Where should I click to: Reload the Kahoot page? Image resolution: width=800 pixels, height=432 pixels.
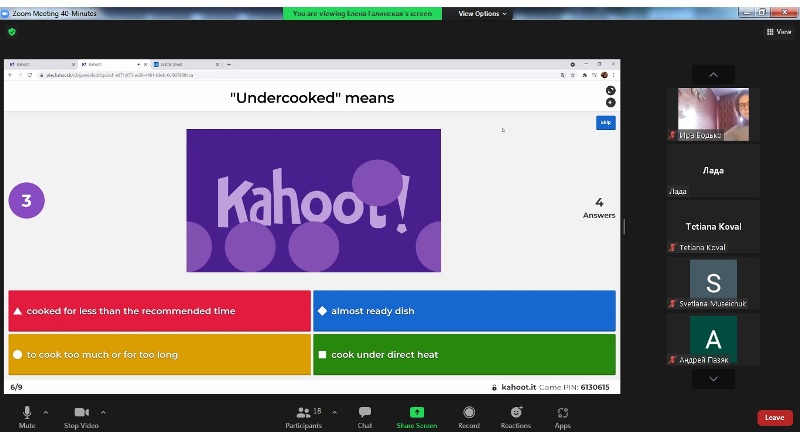(30, 75)
